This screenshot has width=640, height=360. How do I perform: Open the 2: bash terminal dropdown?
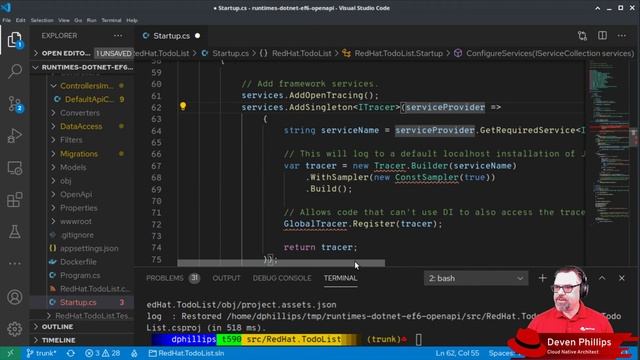pyautogui.click(x=476, y=278)
